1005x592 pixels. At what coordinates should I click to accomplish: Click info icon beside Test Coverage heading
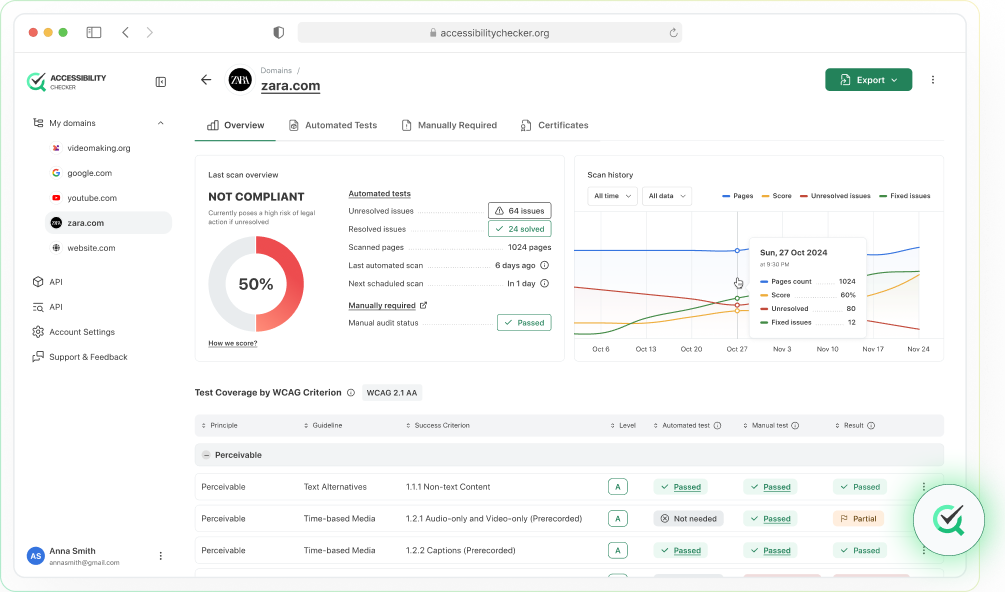pyautogui.click(x=351, y=393)
